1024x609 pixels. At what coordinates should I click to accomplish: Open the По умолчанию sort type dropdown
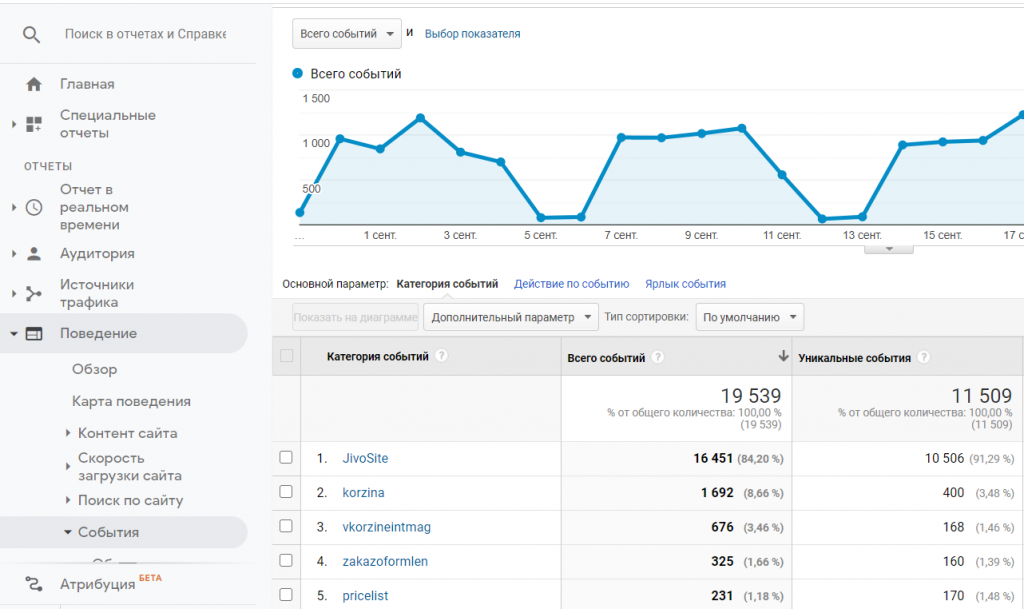(749, 317)
